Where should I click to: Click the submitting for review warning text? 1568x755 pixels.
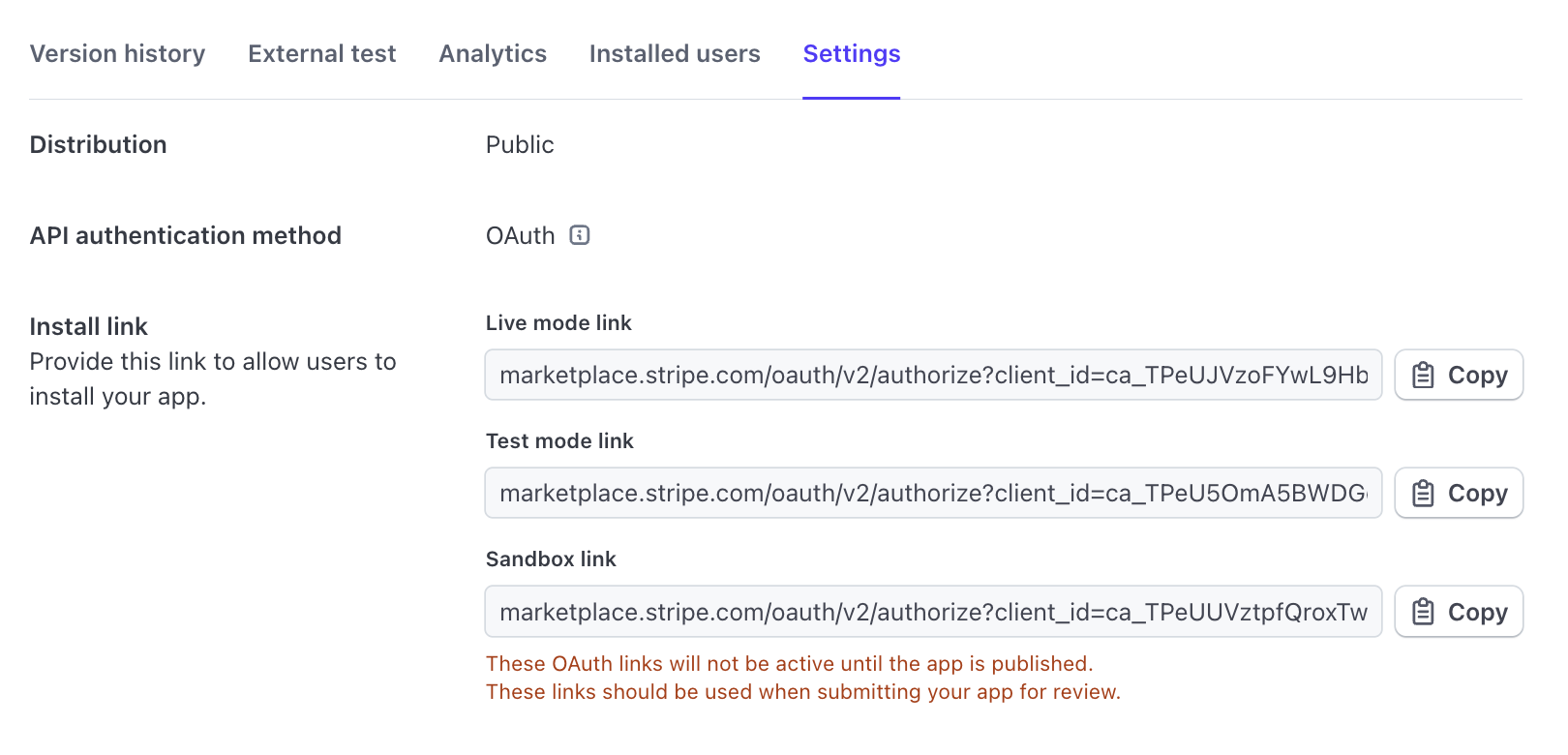[x=802, y=692]
